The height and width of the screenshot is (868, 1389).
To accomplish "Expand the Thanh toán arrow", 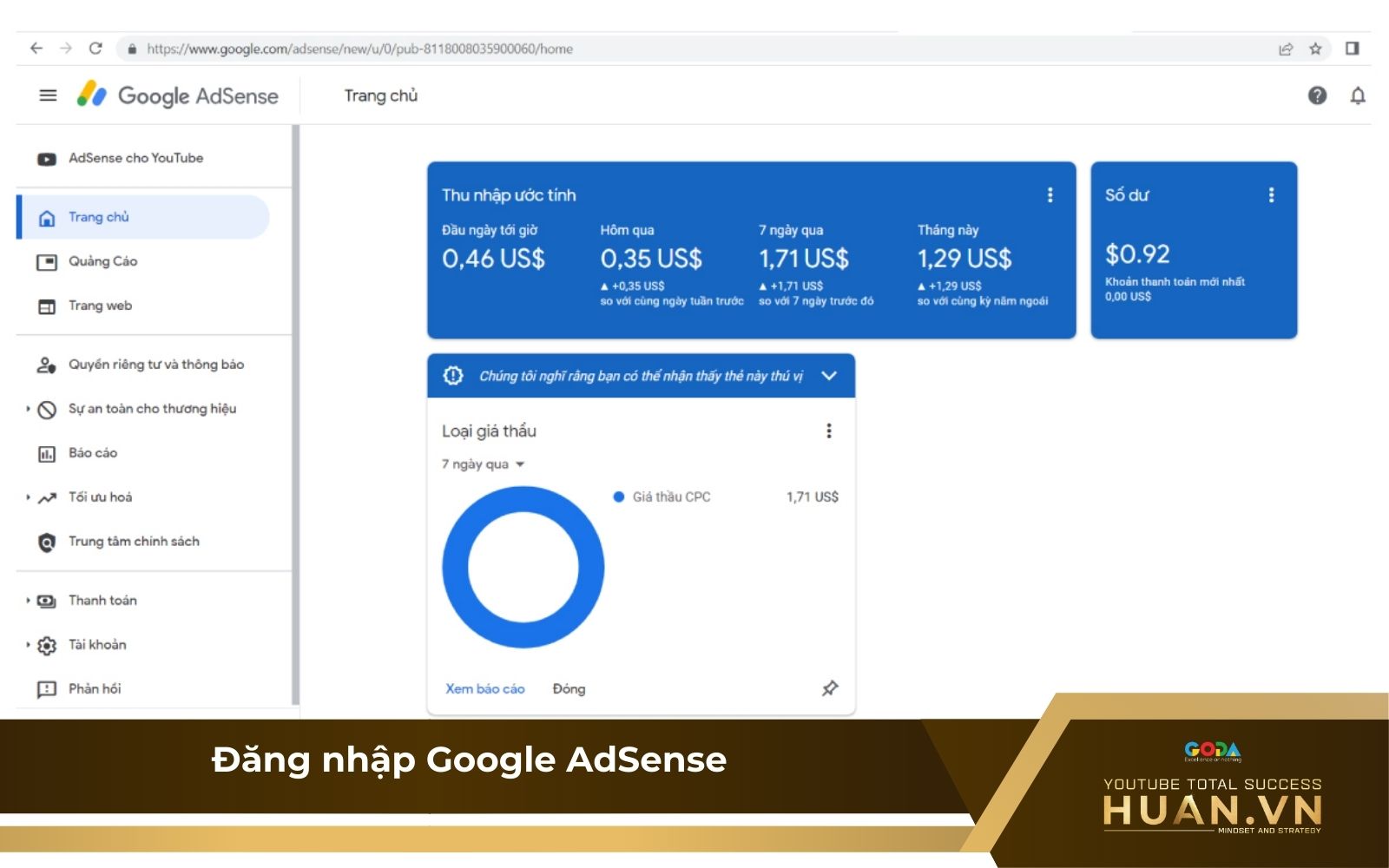I will pyautogui.click(x=28, y=600).
